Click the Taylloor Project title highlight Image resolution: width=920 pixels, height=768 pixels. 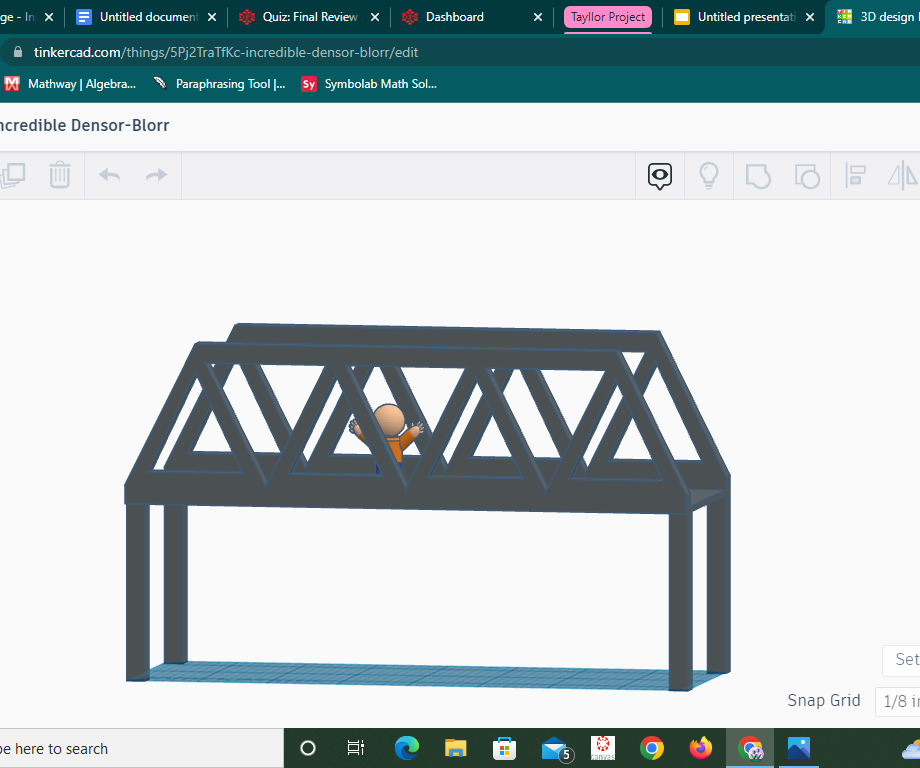pyautogui.click(x=607, y=17)
